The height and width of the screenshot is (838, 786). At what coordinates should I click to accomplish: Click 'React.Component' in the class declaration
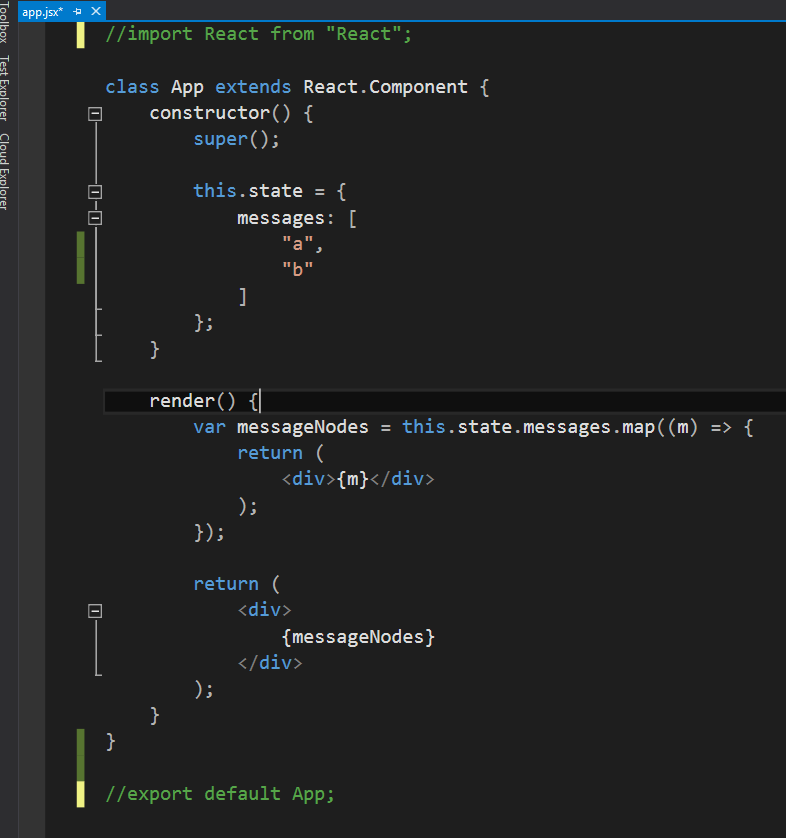[385, 87]
